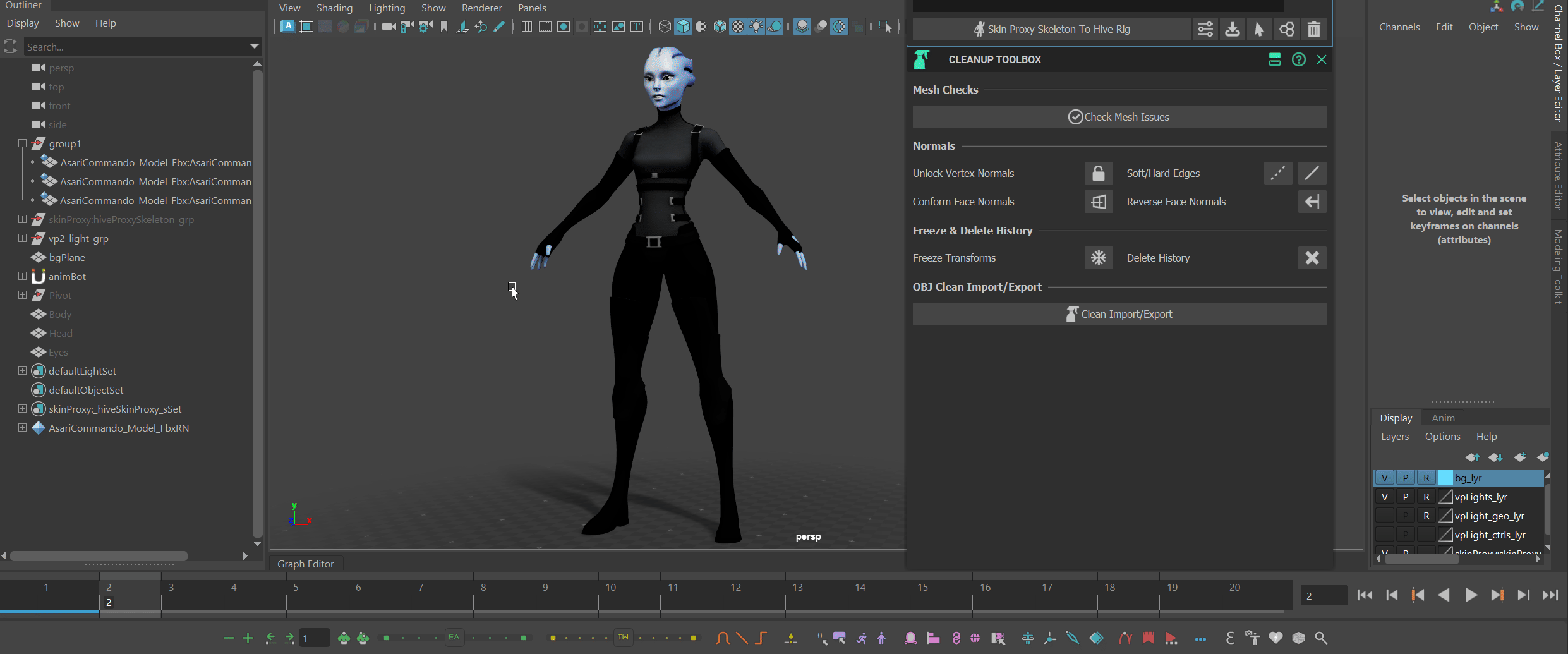This screenshot has width=1568, height=654.
Task: Click the create new empty layer icon
Action: pyautogui.click(x=1520, y=457)
